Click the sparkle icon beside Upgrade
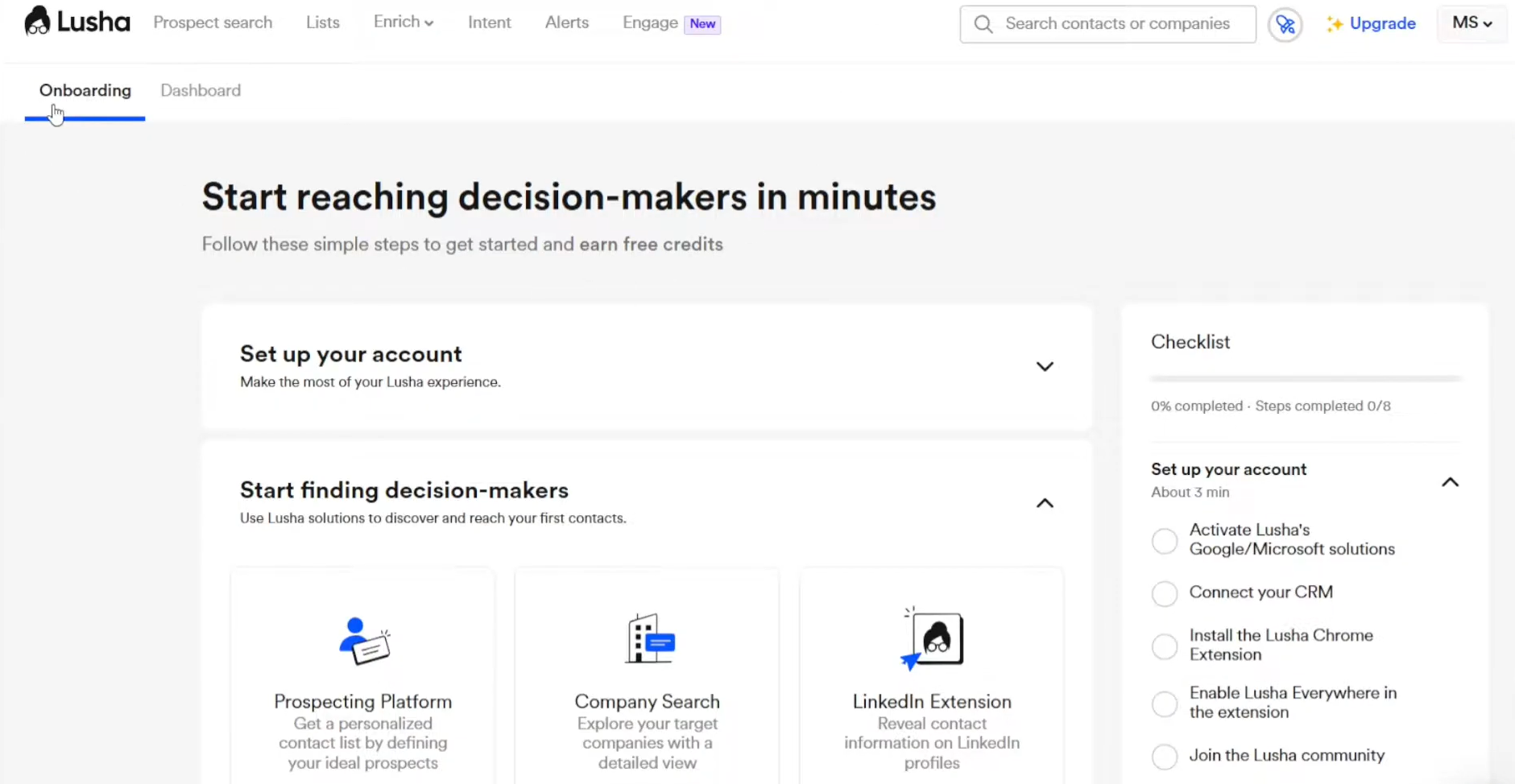1515x784 pixels. click(1335, 24)
